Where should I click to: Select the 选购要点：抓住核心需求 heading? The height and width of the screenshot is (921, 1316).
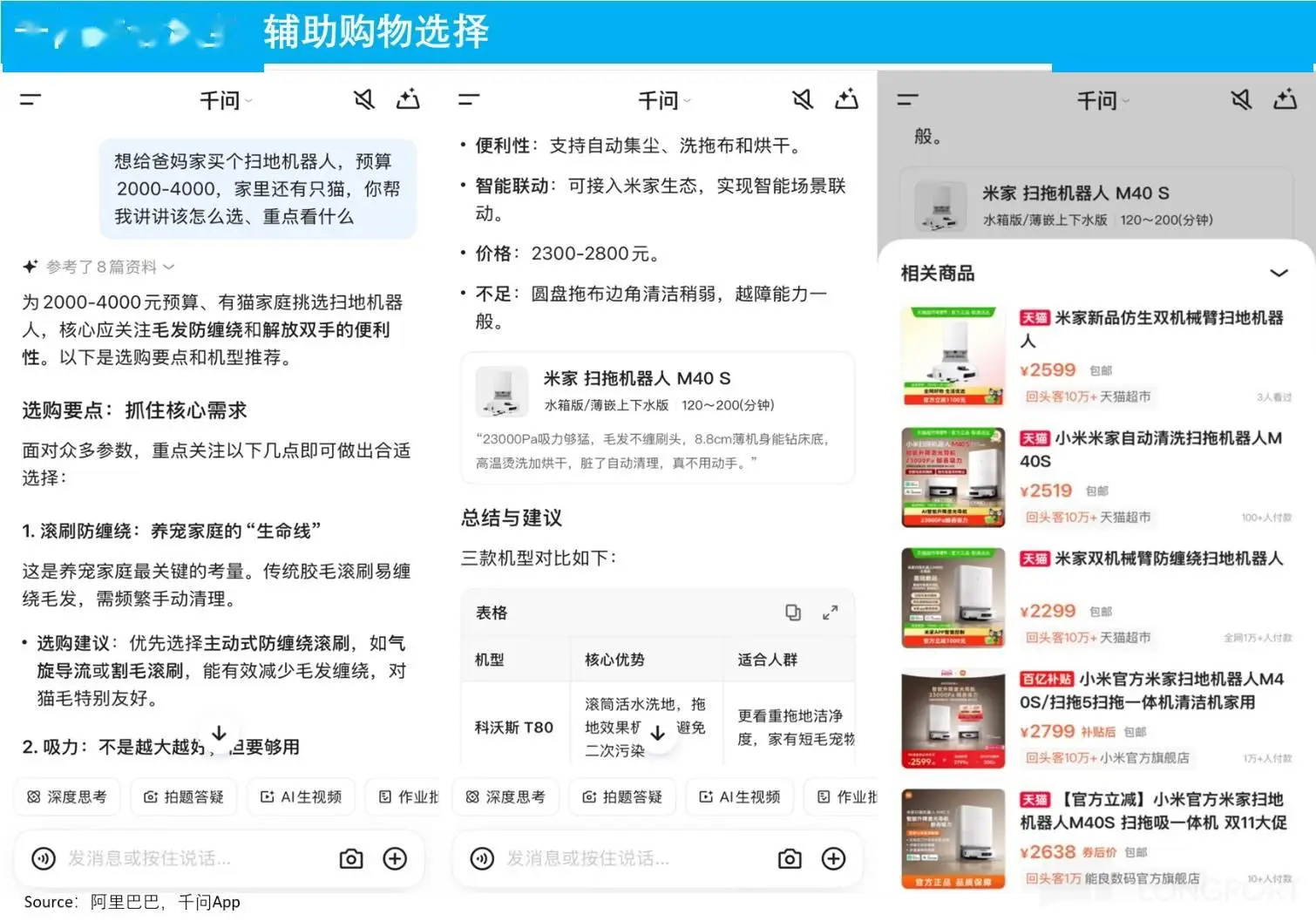click(134, 410)
